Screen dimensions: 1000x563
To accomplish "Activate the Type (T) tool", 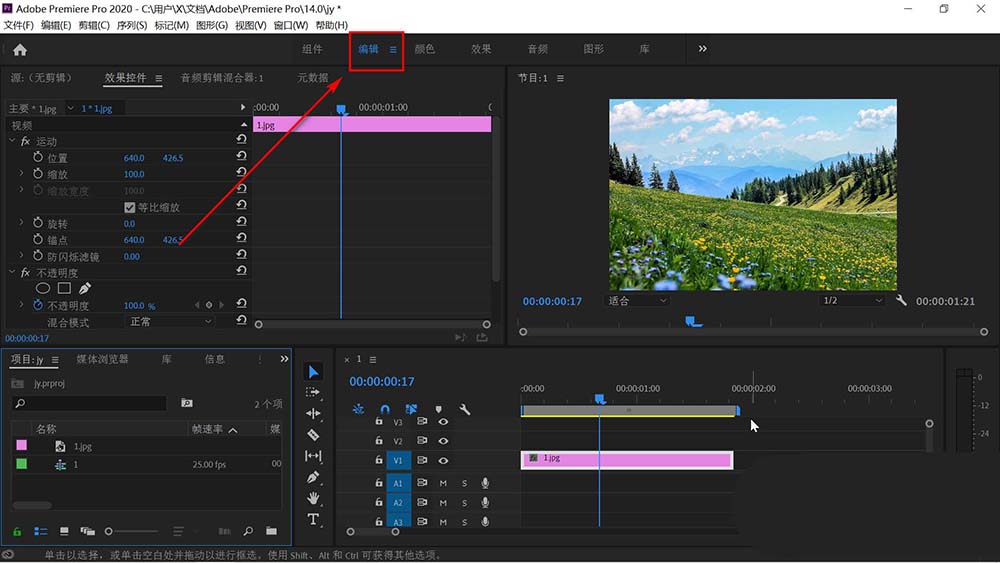I will (313, 519).
